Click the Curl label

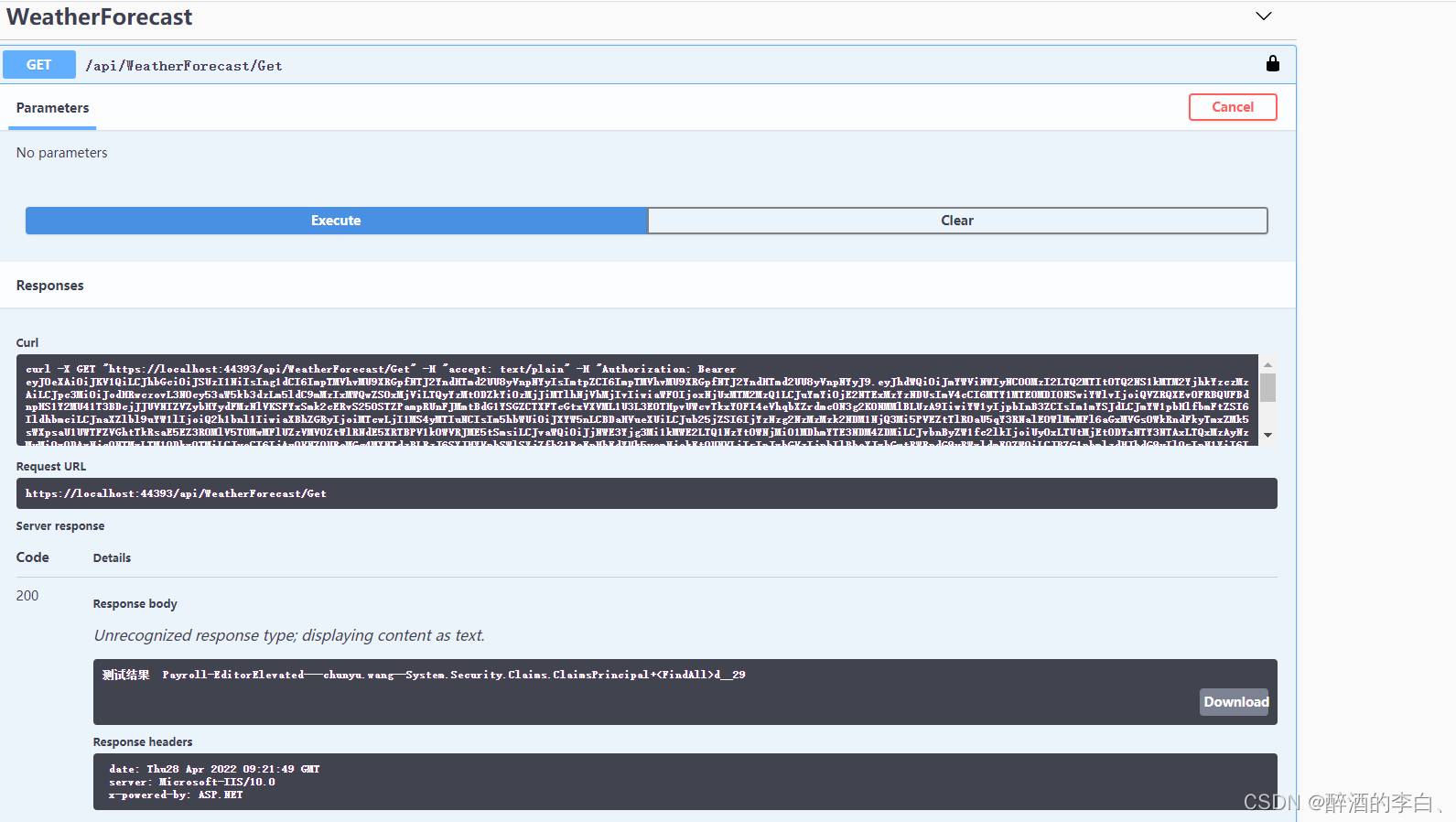click(27, 342)
